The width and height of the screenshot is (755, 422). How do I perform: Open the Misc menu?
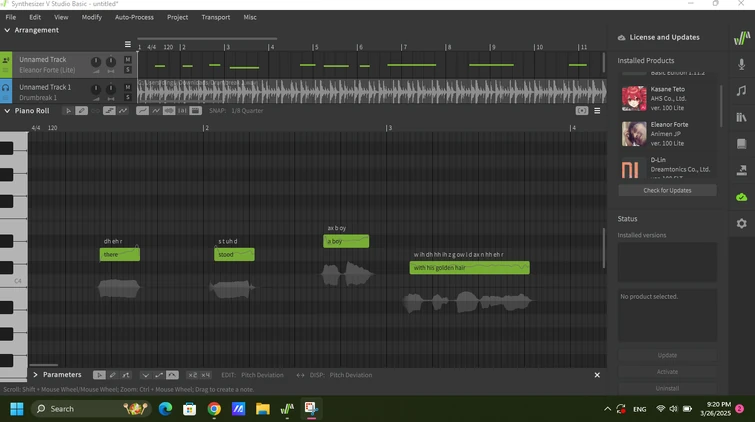pyautogui.click(x=250, y=17)
